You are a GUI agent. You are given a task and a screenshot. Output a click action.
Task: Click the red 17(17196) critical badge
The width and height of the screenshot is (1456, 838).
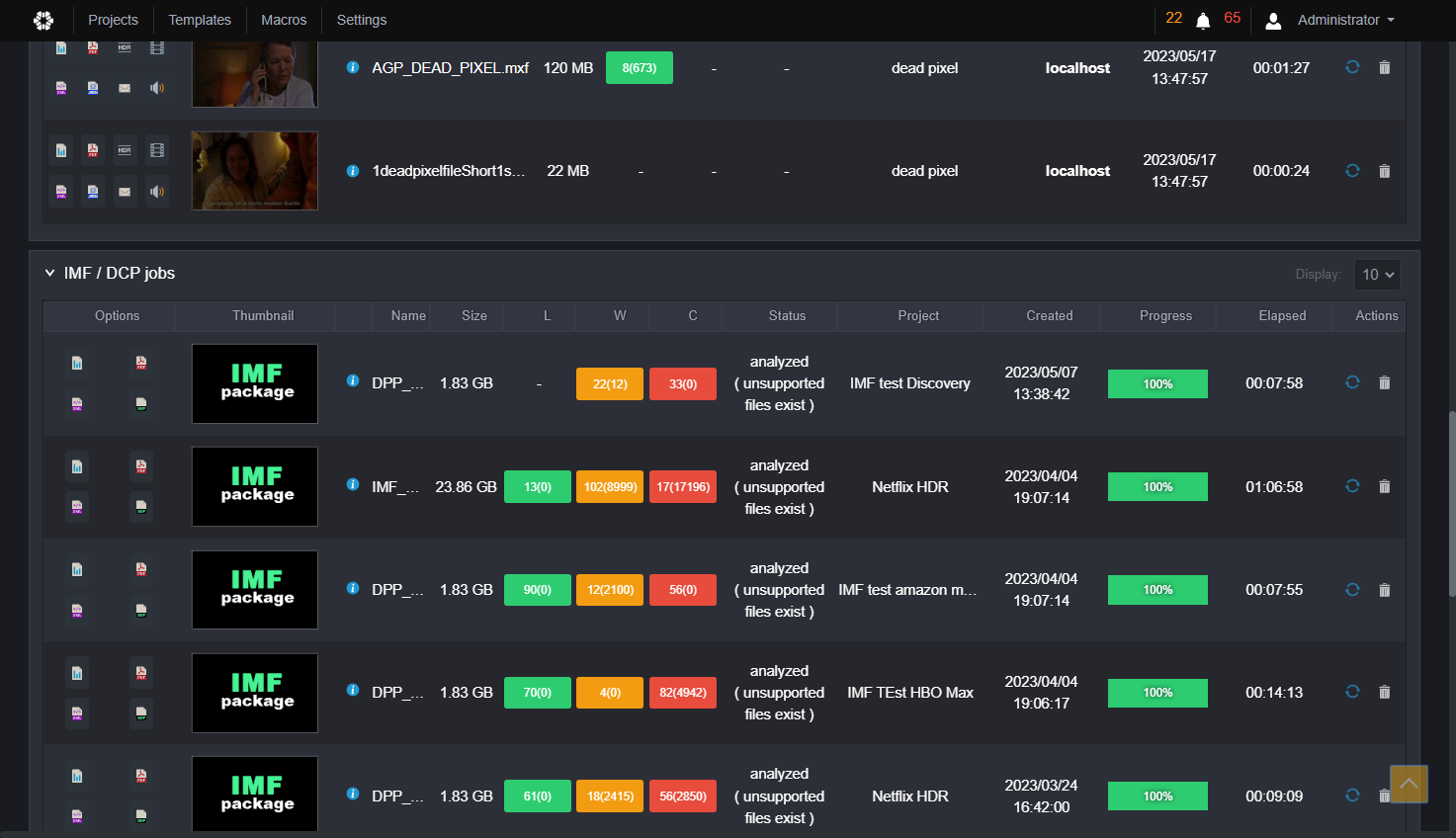tap(683, 486)
